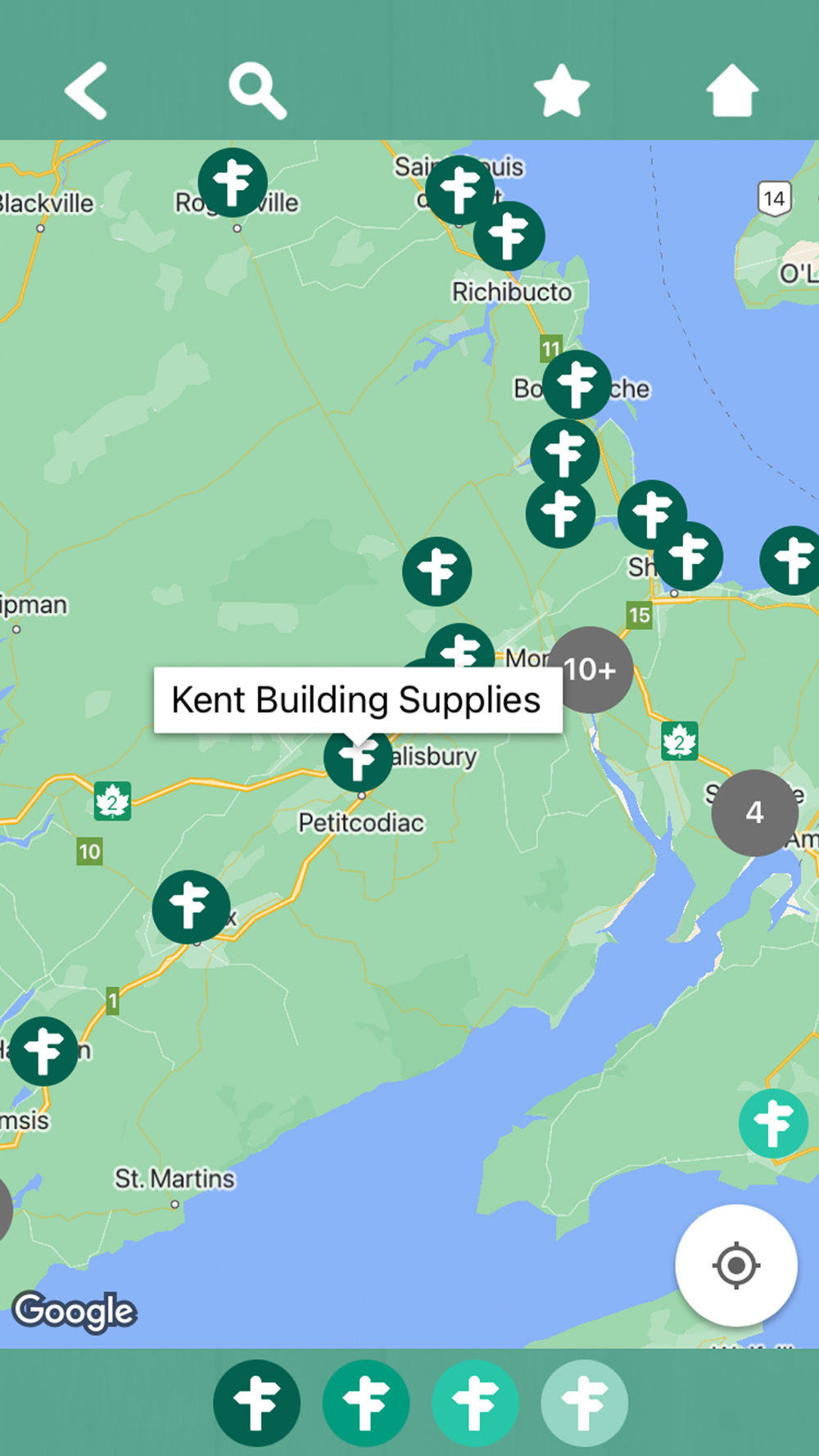Center map on my location button
819x1456 pixels.
[735, 1265]
